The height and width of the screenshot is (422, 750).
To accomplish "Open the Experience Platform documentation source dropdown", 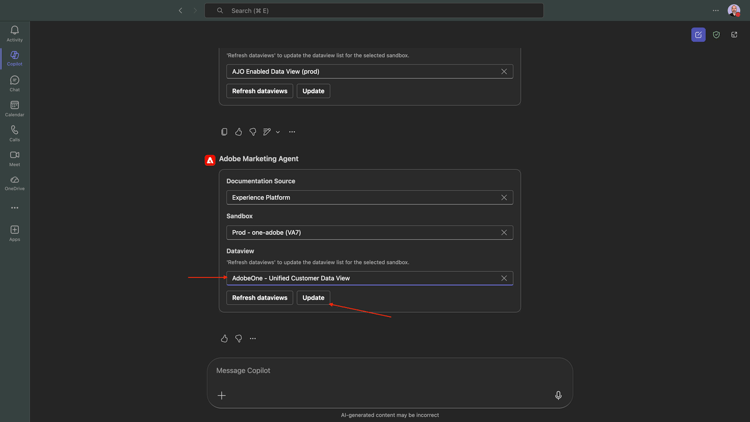I will (x=370, y=197).
